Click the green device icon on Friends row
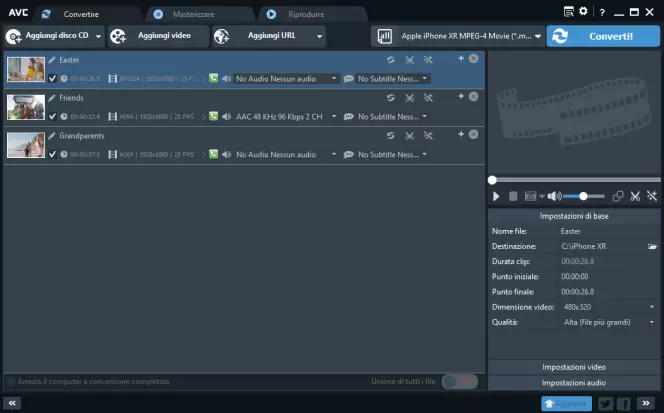This screenshot has height=413, width=664. coord(213,116)
